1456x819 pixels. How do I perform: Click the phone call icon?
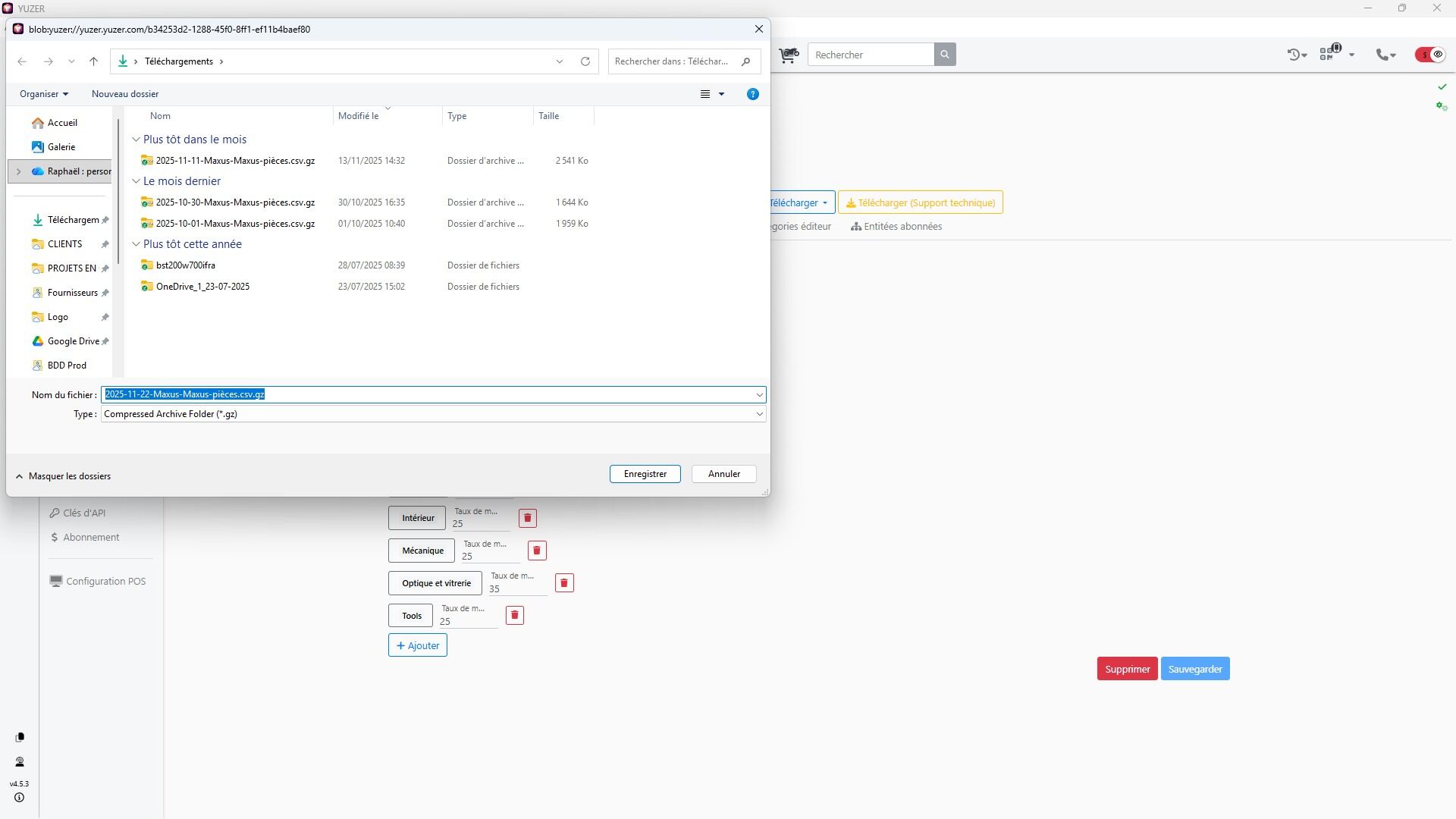pyautogui.click(x=1384, y=55)
